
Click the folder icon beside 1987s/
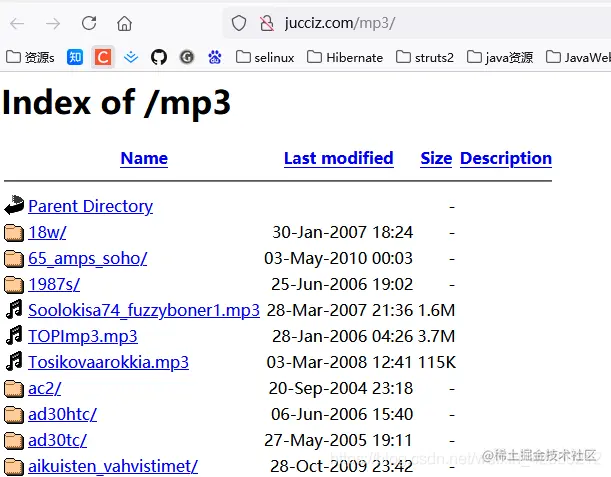tap(14, 285)
